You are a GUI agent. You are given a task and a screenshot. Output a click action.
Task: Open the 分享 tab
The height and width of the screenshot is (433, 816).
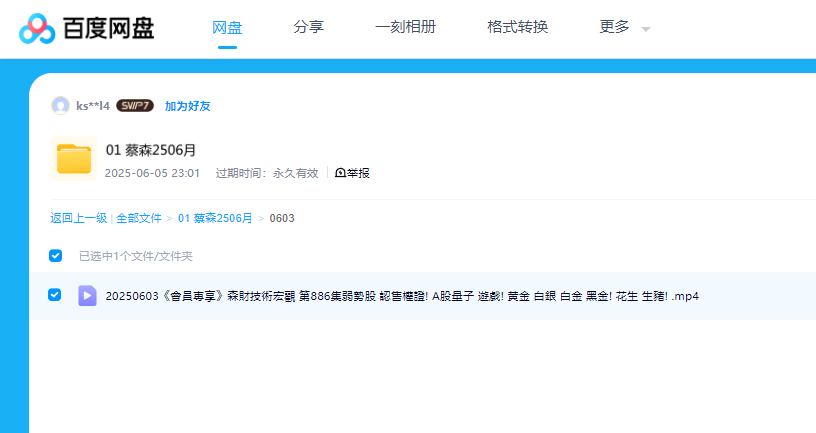click(308, 27)
